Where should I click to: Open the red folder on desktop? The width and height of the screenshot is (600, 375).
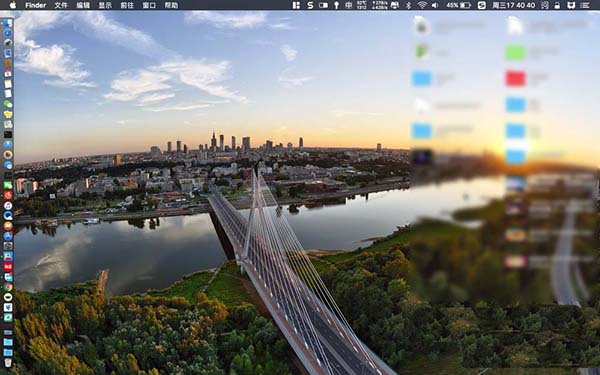coord(515,78)
